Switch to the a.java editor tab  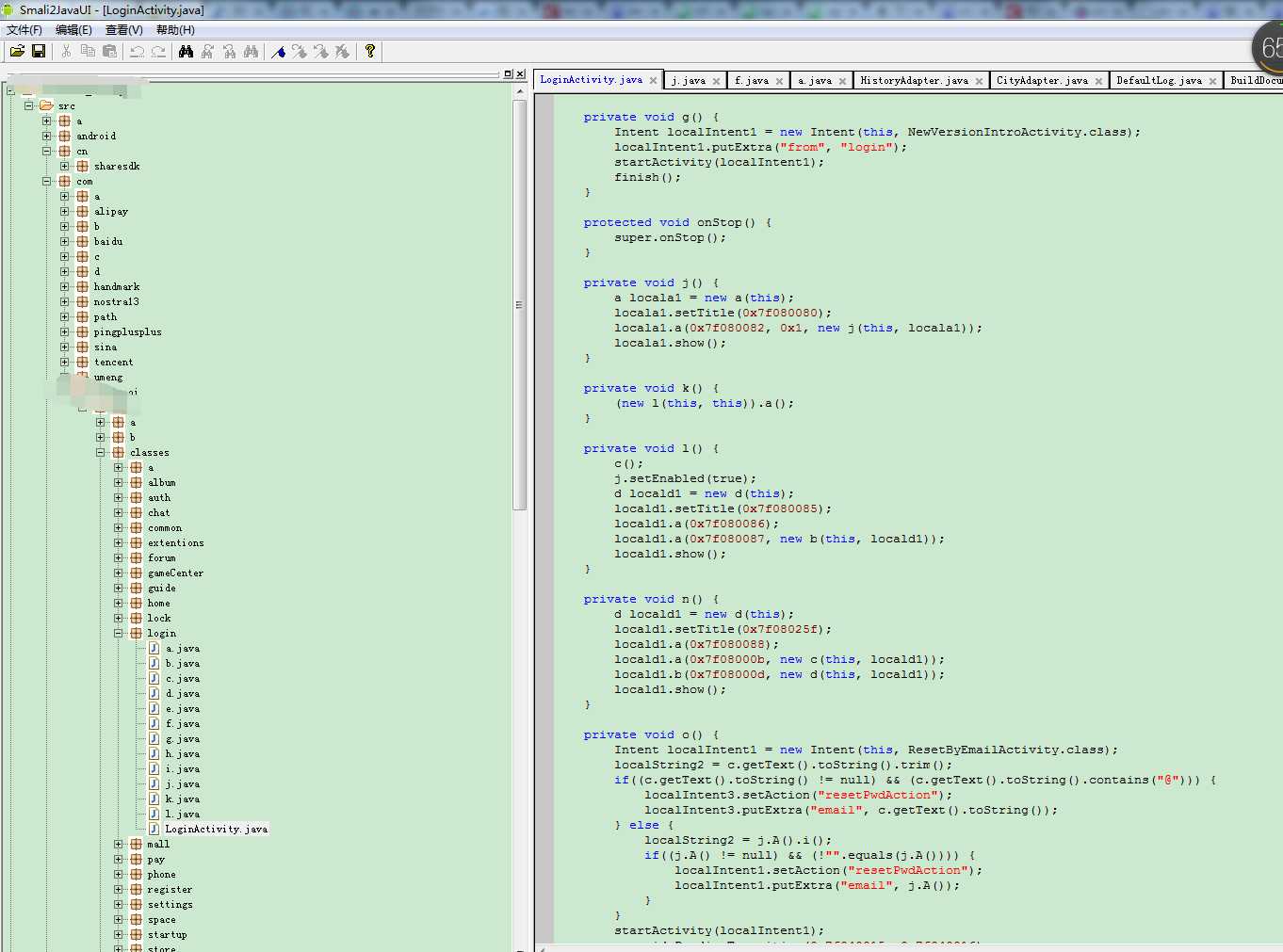click(815, 81)
